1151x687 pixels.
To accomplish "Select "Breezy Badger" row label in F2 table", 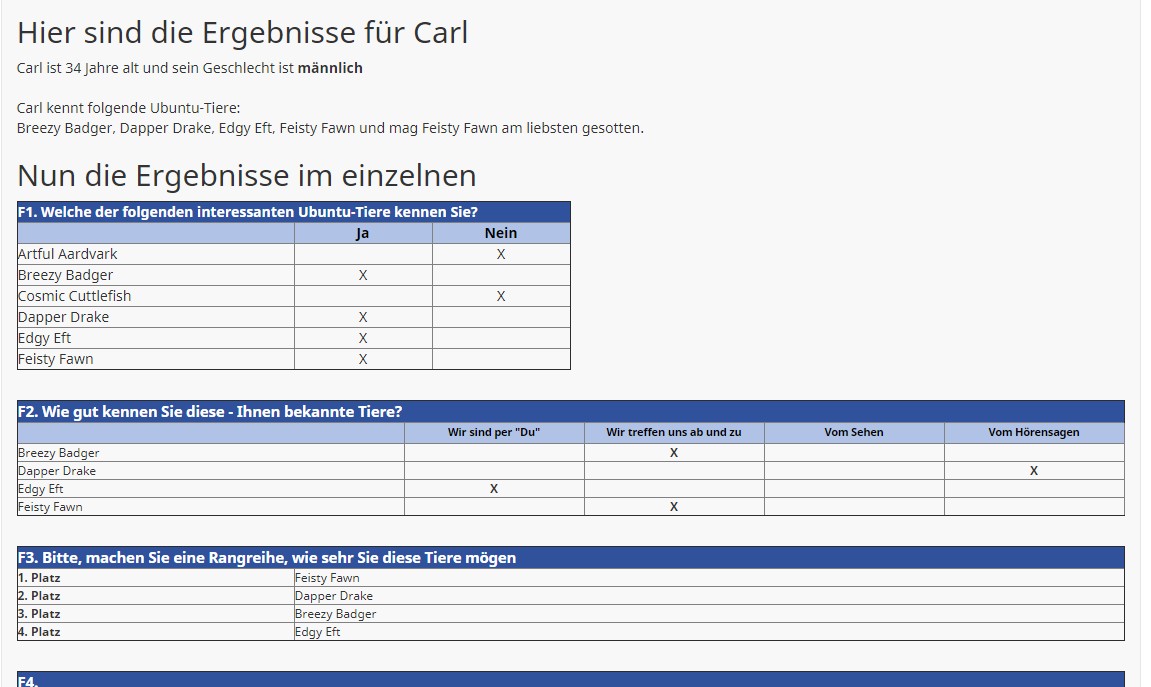I will 58,453.
